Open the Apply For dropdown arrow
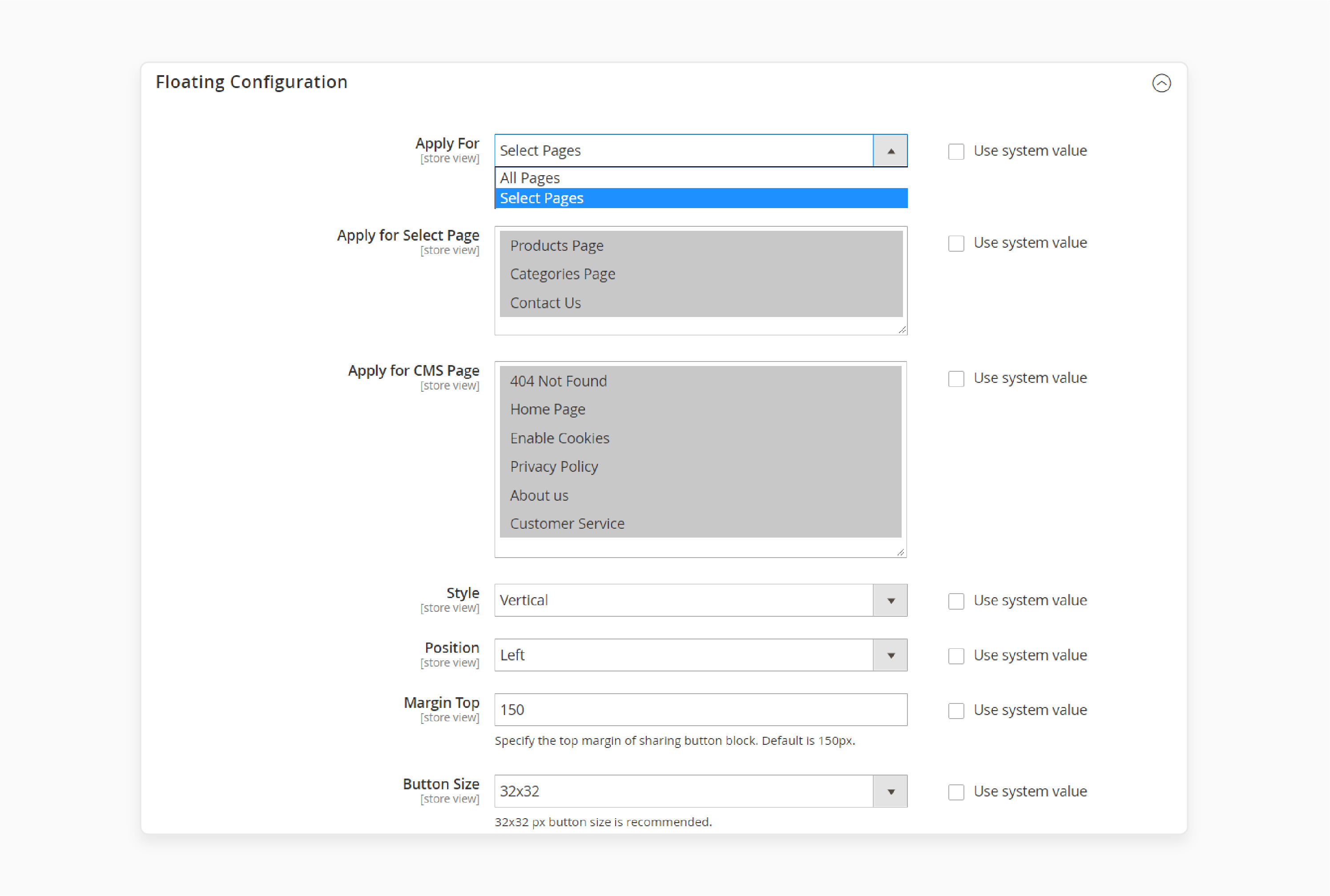 click(890, 151)
